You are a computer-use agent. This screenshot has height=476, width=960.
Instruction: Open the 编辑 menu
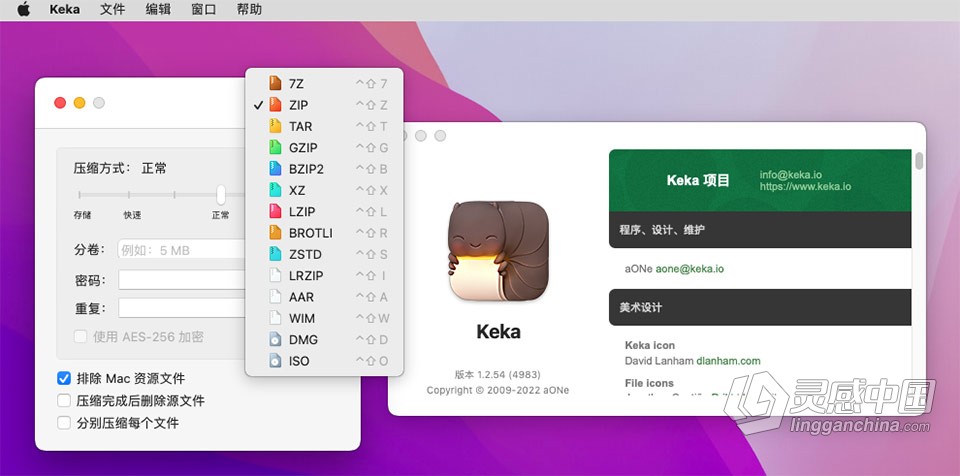158,10
